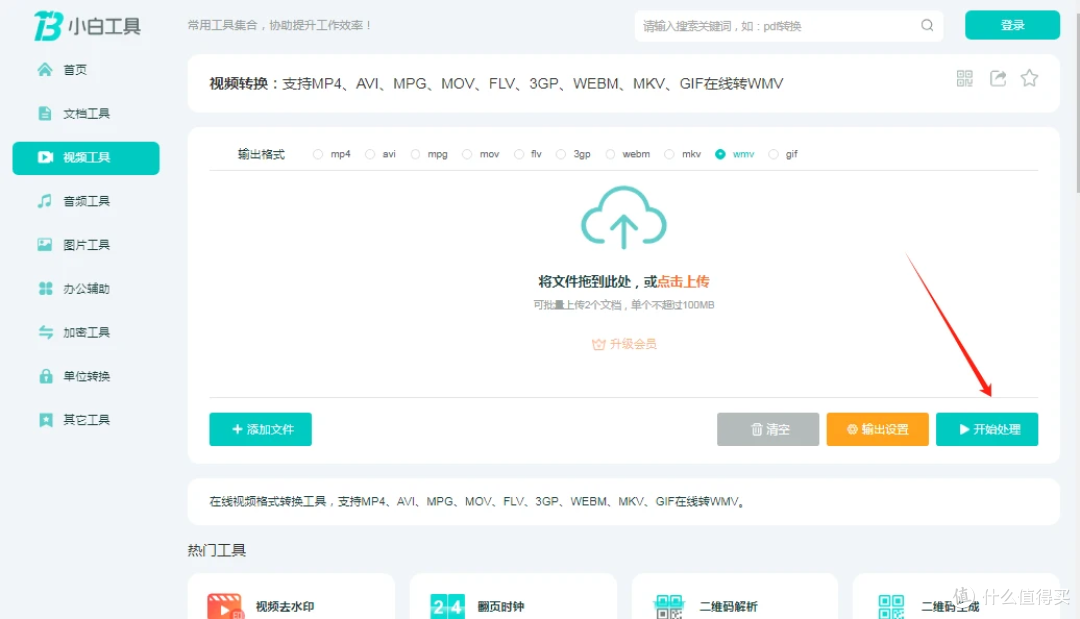Open 办公辅助 in sidebar

86,288
